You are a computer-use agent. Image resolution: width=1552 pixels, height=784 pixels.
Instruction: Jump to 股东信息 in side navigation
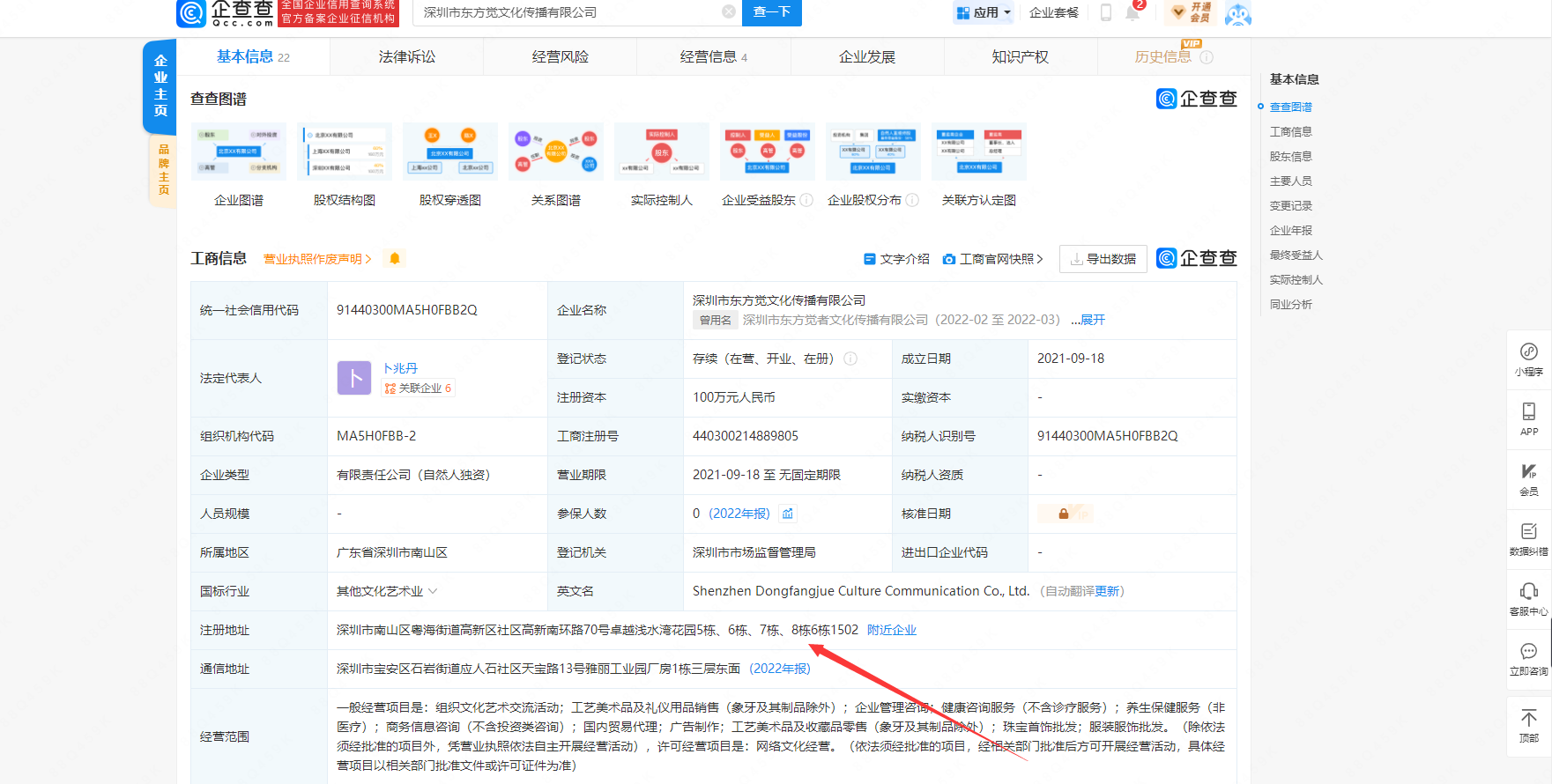click(1291, 156)
